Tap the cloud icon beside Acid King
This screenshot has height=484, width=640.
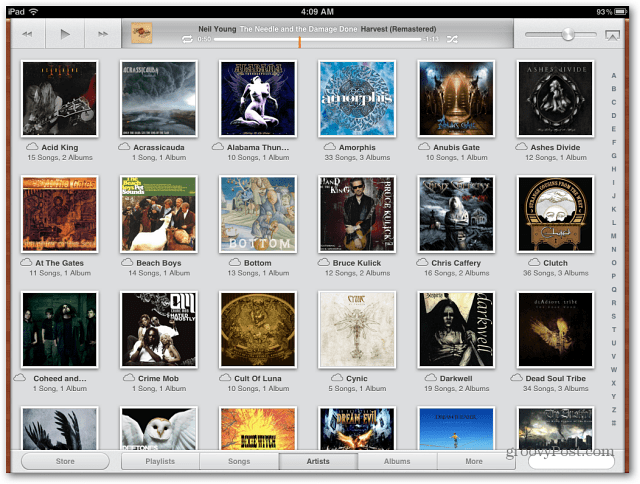(x=32, y=147)
